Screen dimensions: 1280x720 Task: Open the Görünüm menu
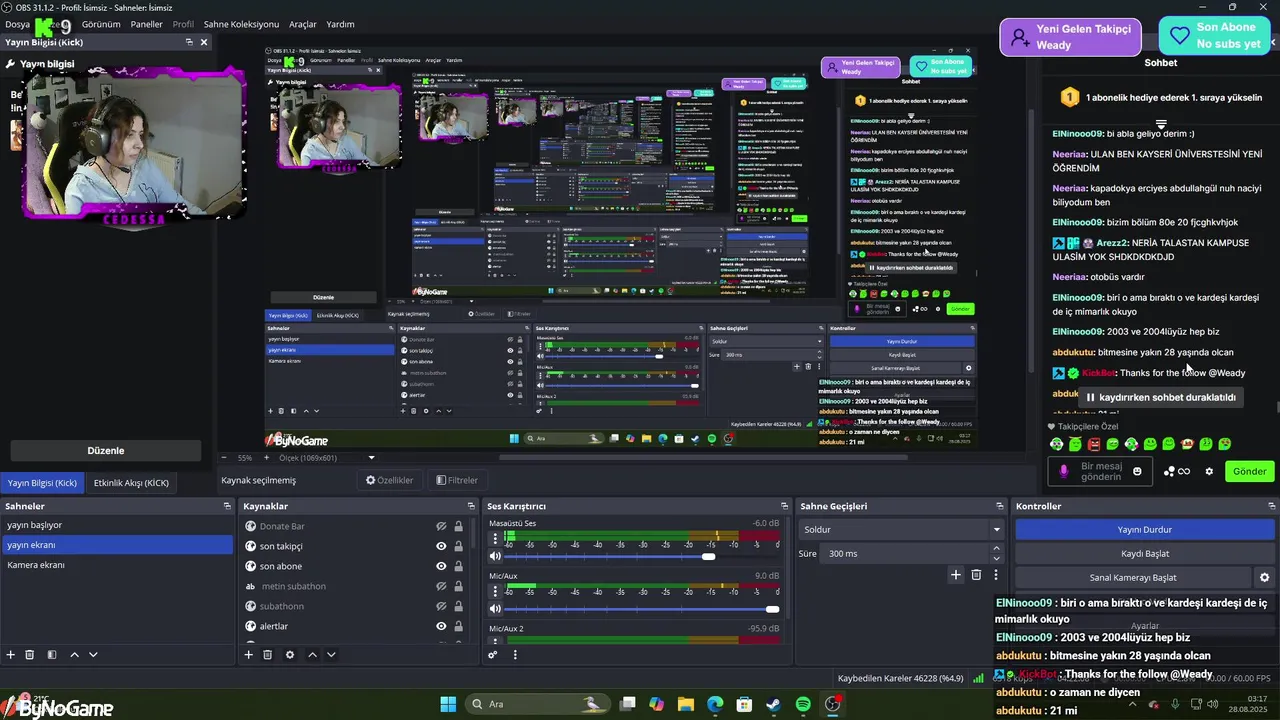(x=101, y=24)
